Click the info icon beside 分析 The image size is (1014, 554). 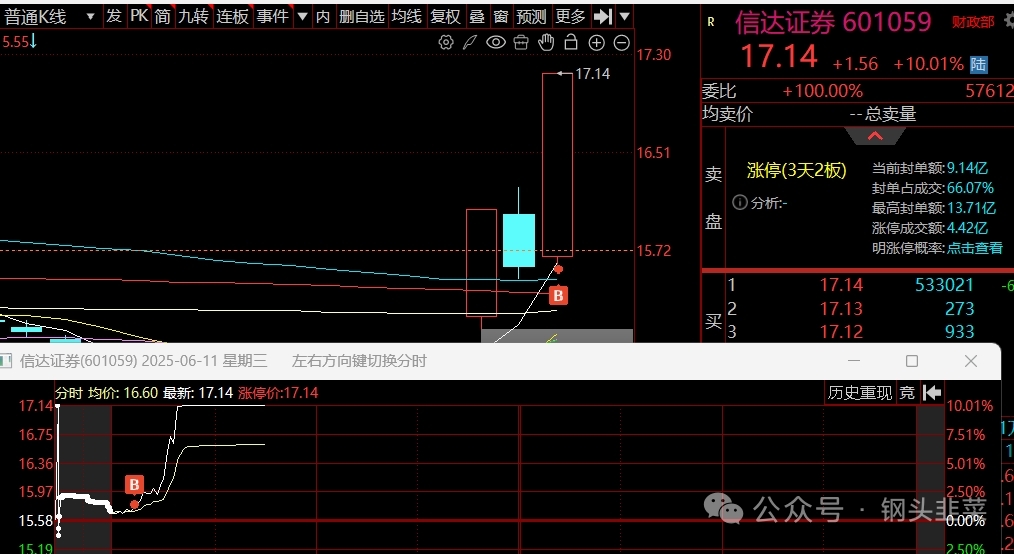[740, 202]
